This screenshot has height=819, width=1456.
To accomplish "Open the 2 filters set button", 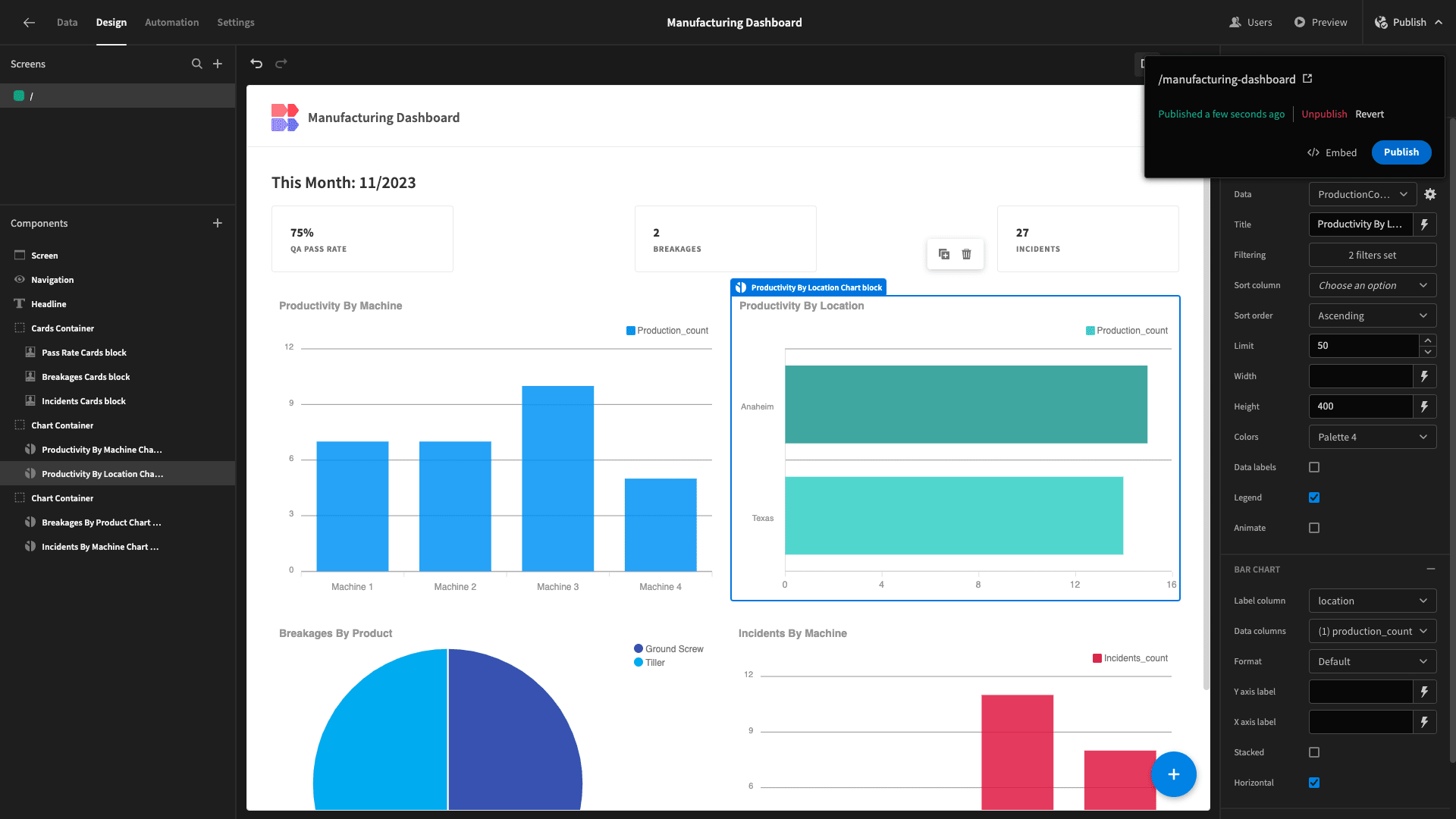I will point(1373,255).
